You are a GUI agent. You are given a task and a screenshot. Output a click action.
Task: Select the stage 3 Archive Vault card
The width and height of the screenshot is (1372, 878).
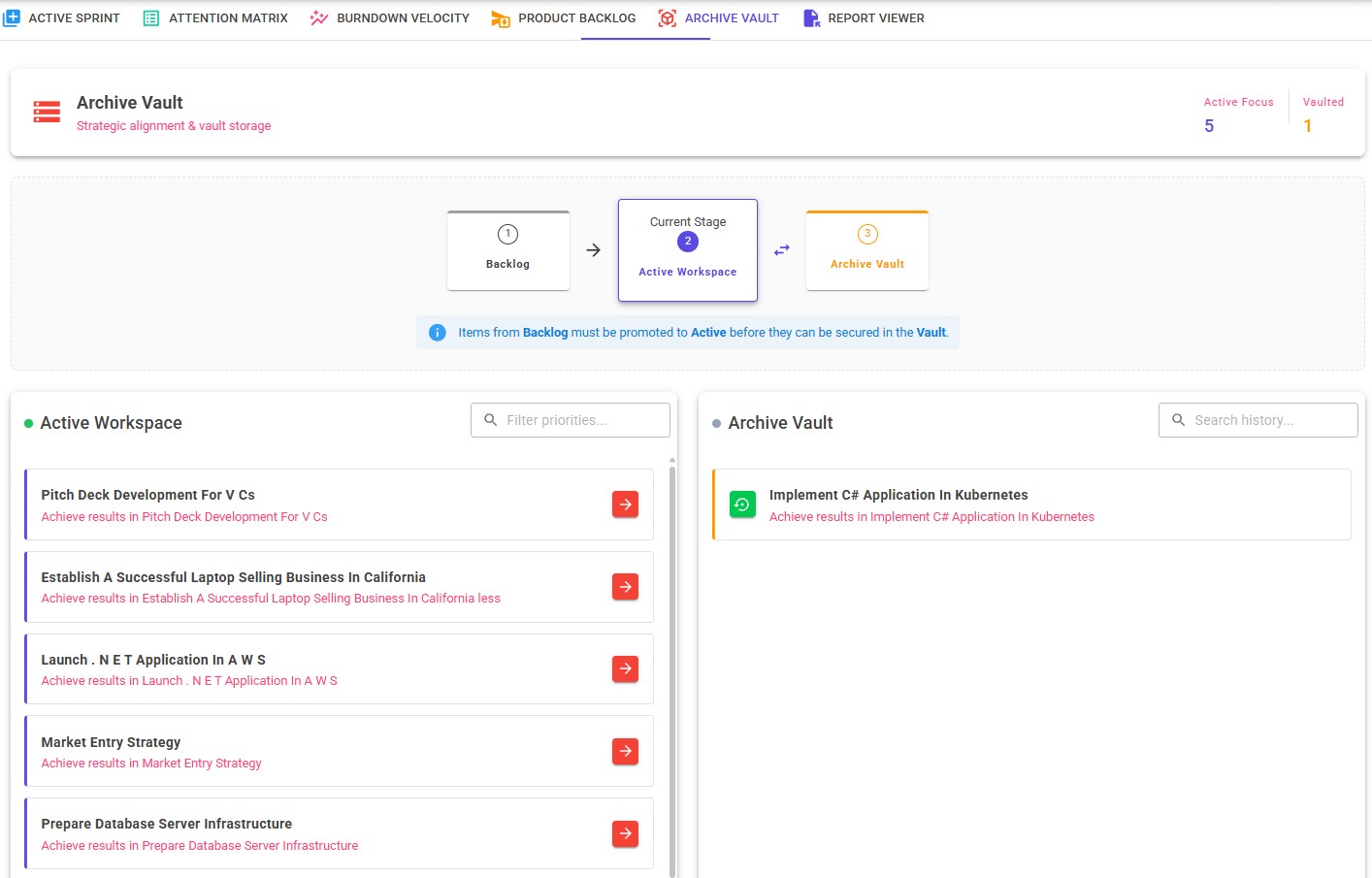[x=866, y=249]
